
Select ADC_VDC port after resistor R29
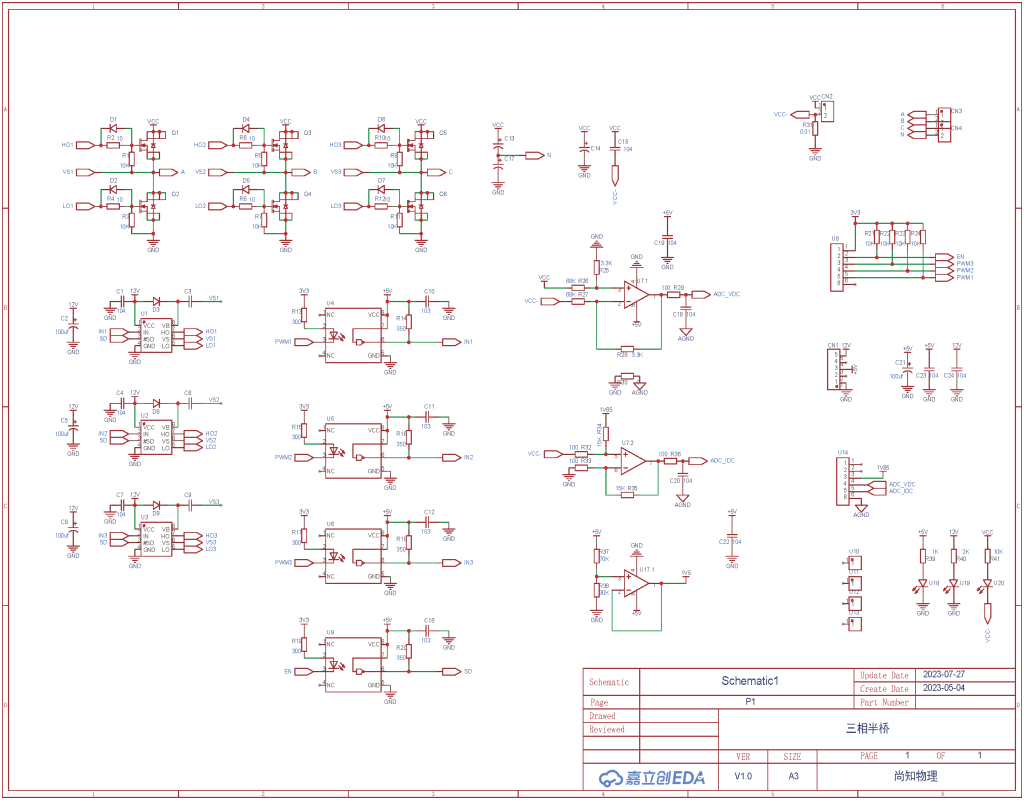701,295
